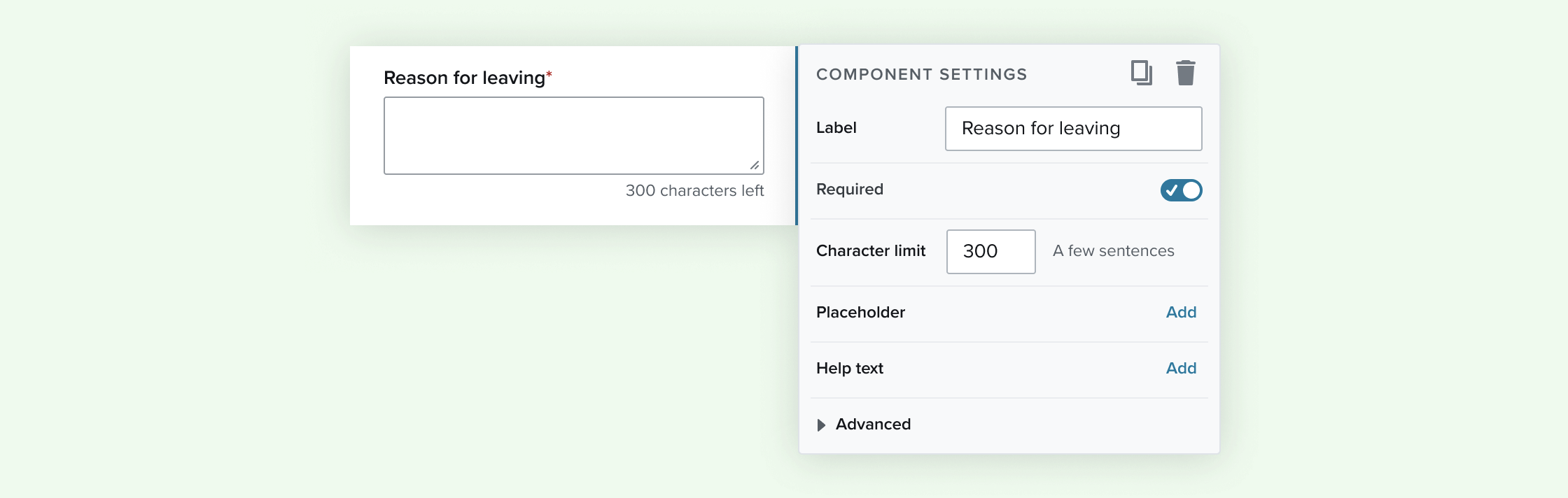Viewport: 1568px width, 498px height.
Task: Click the 'Reason for leaving' preview field label
Action: click(x=464, y=78)
